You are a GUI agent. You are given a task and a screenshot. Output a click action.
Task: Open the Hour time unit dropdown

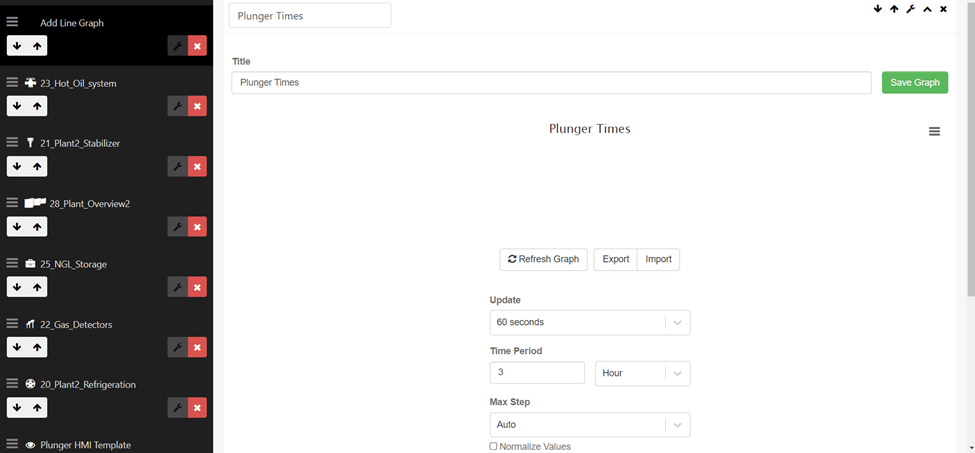(x=642, y=373)
